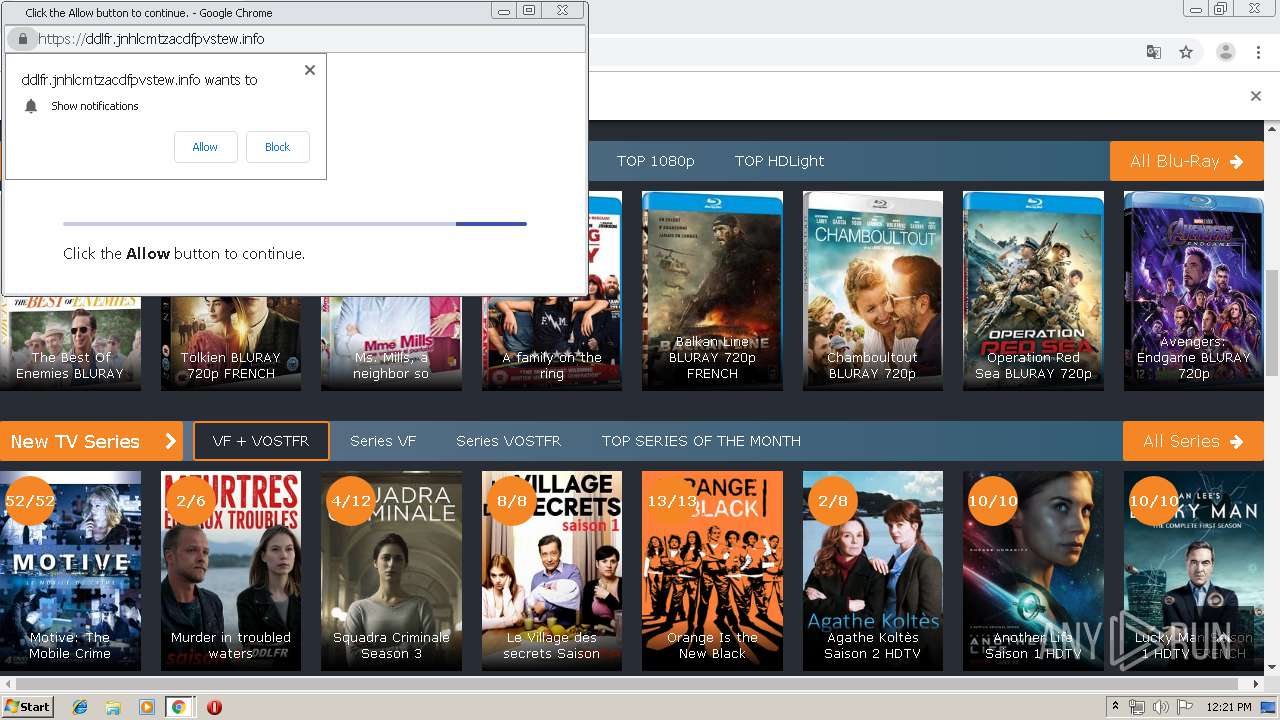1280x720 pixels.
Task: Open Operation Red Sea BLURAY poster
Action: 1033,290
